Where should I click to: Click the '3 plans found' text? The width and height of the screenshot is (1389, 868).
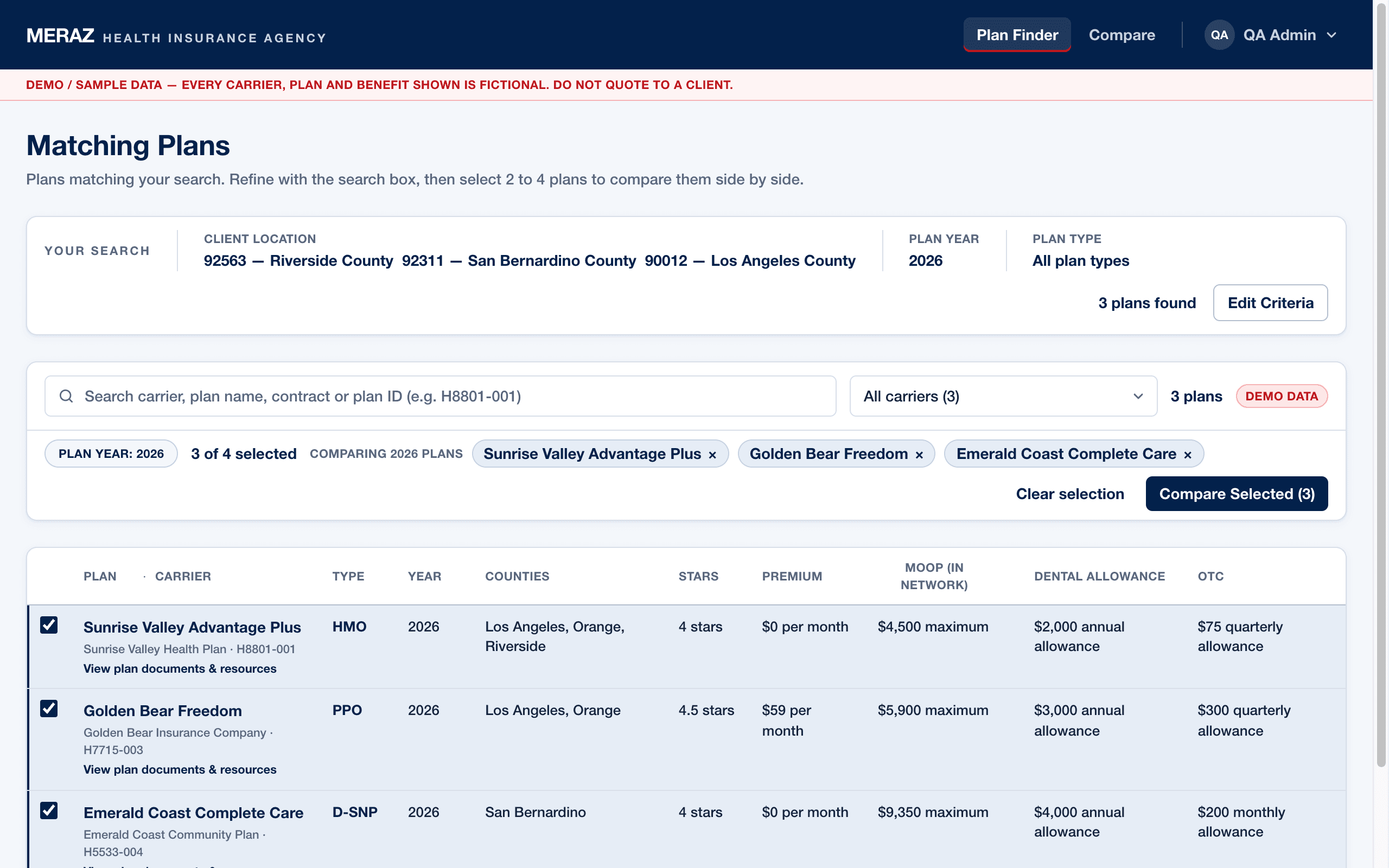1147,303
